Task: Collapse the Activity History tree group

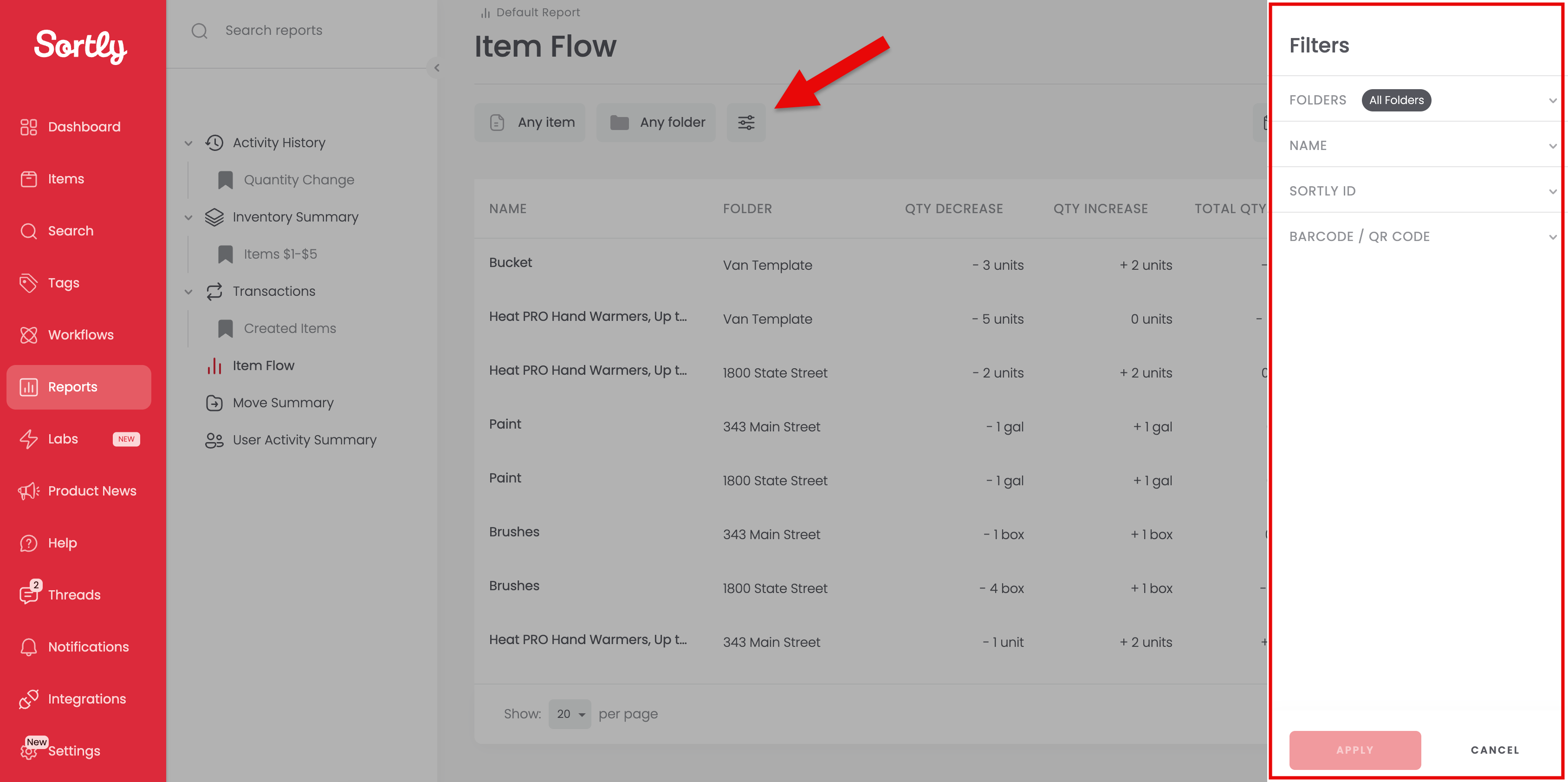Action: (x=189, y=143)
